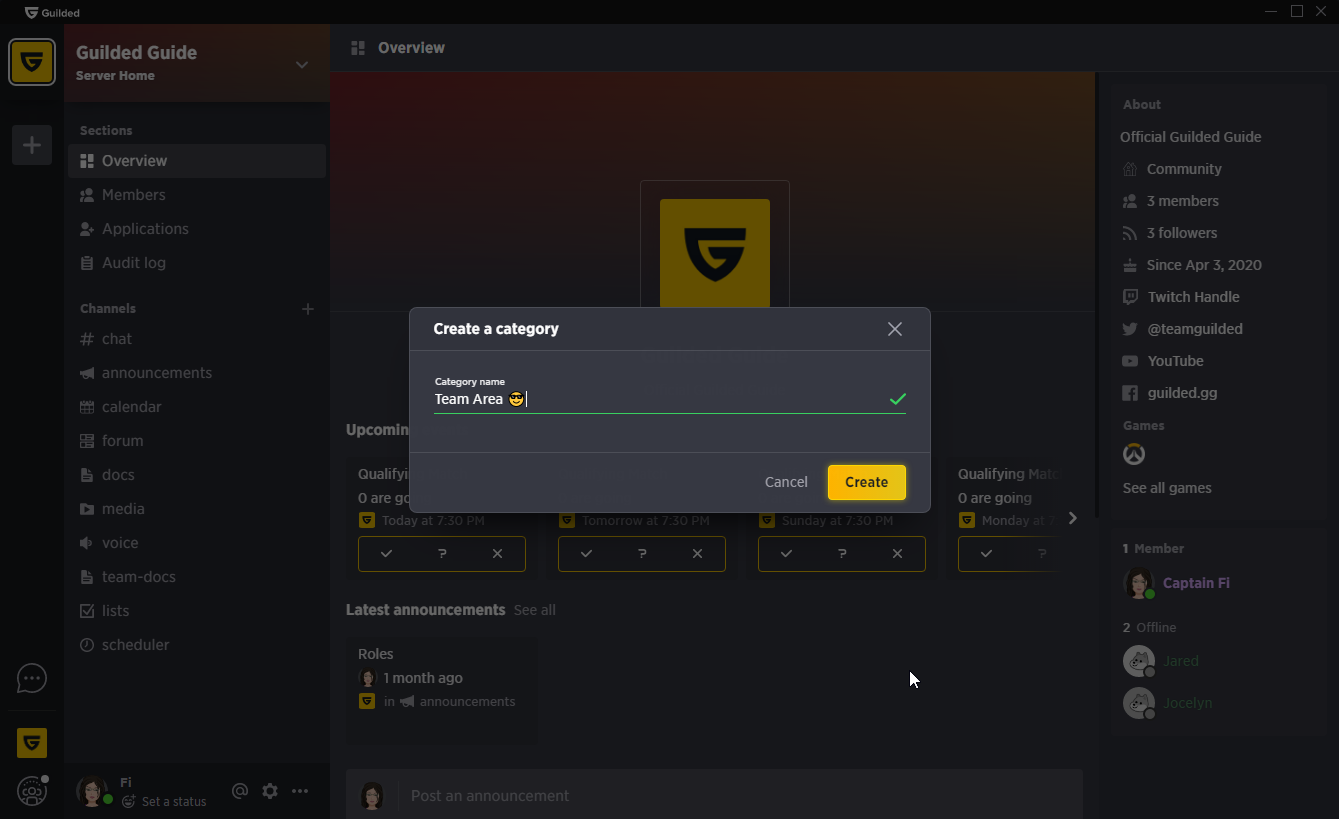Click the Overwatch game icon
The height and width of the screenshot is (819, 1339).
point(1133,455)
